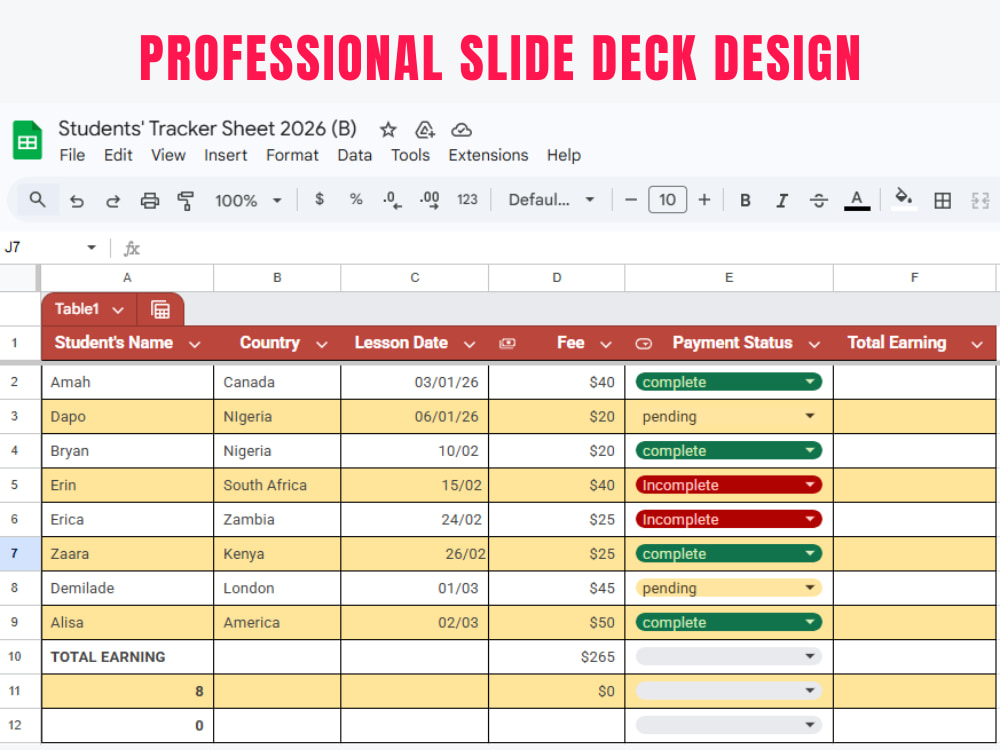
Task: Click the J7 name box
Action: pyautogui.click(x=13, y=247)
